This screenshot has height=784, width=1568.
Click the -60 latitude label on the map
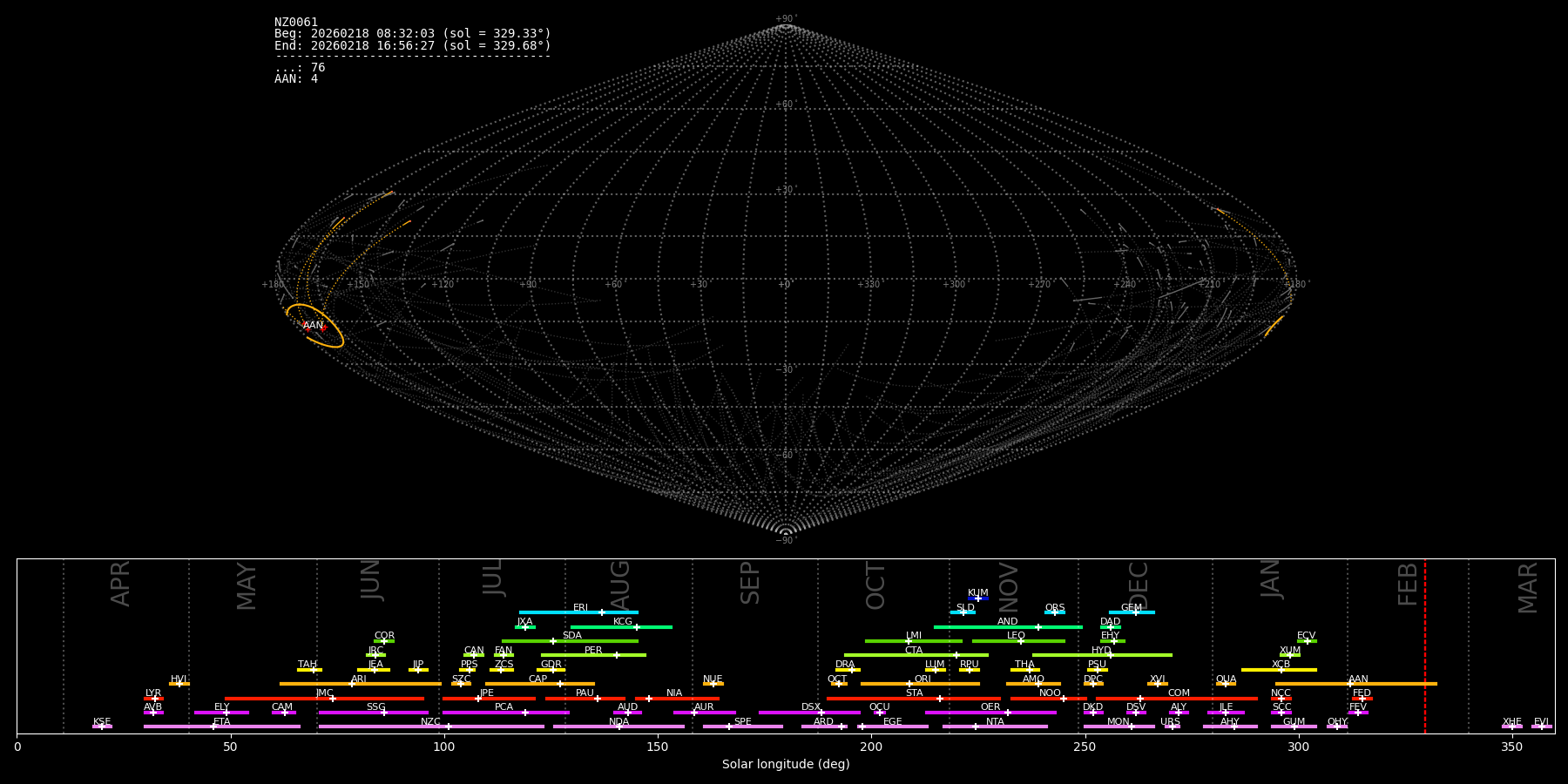click(x=785, y=456)
